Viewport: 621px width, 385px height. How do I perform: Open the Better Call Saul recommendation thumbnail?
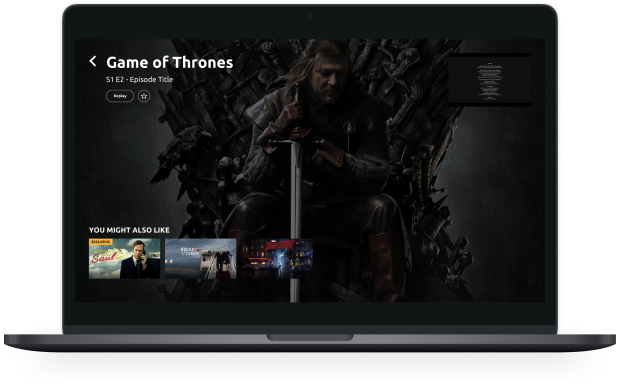tap(124, 258)
